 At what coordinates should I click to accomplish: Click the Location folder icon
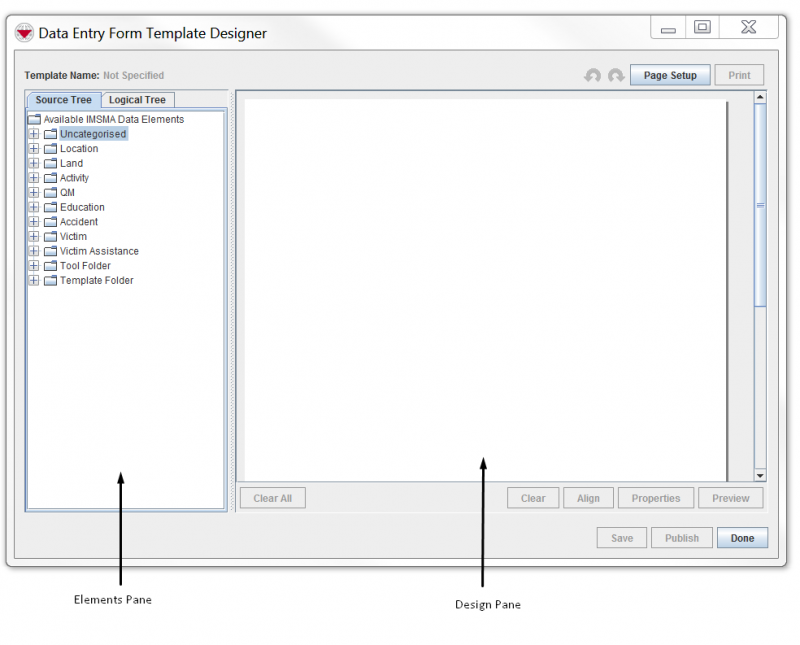coord(50,149)
